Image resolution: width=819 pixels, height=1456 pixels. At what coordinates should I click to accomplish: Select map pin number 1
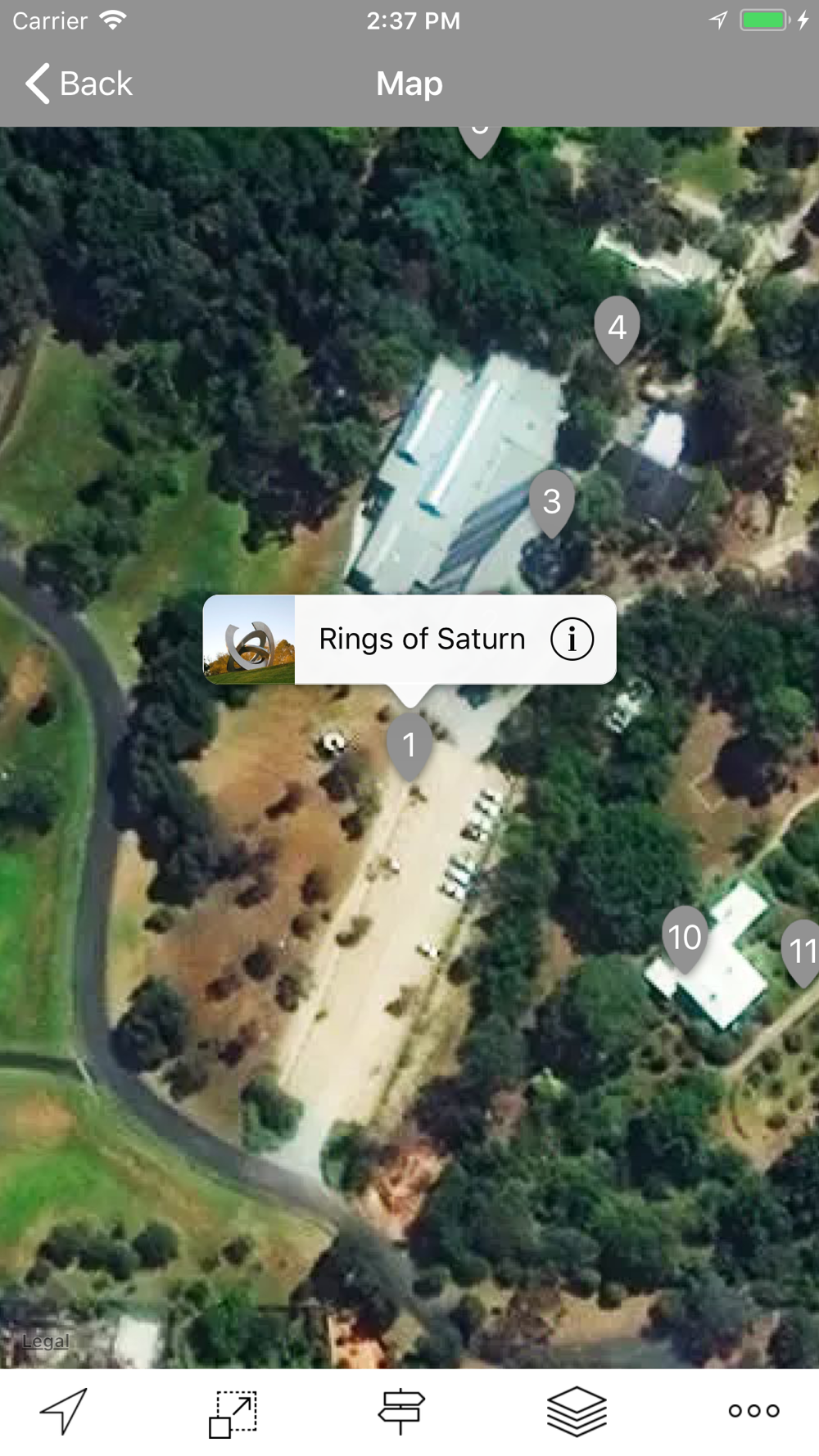409,744
